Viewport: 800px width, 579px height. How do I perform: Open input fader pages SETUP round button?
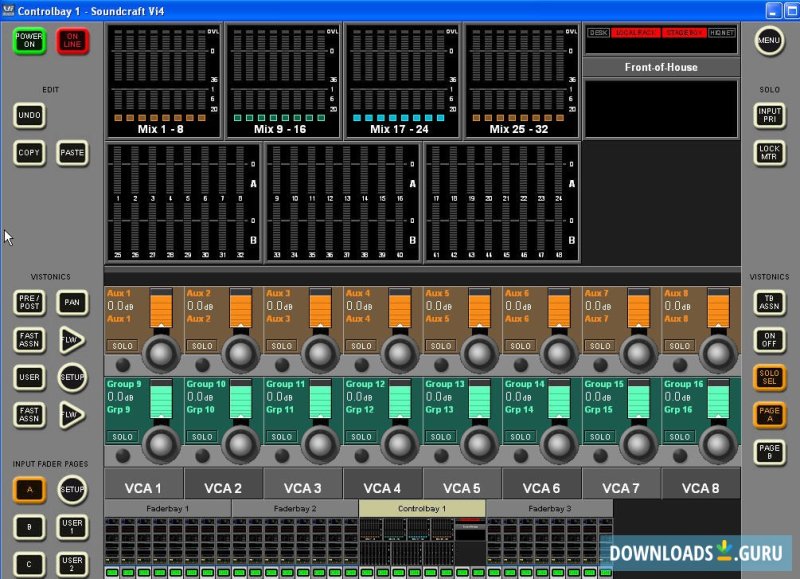click(x=72, y=490)
